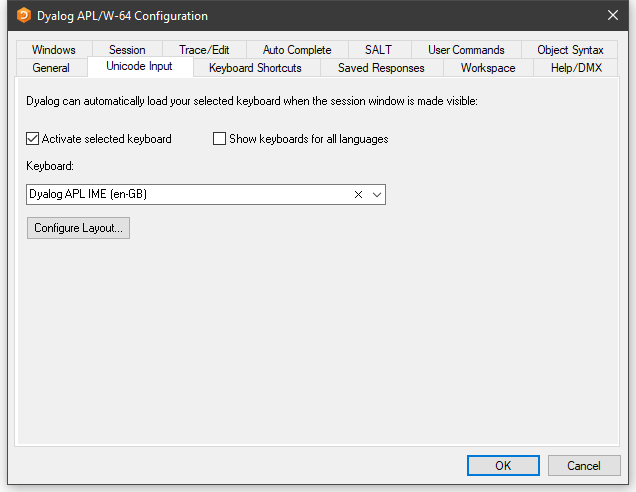Select the Auto Complete tab

pos(297,50)
